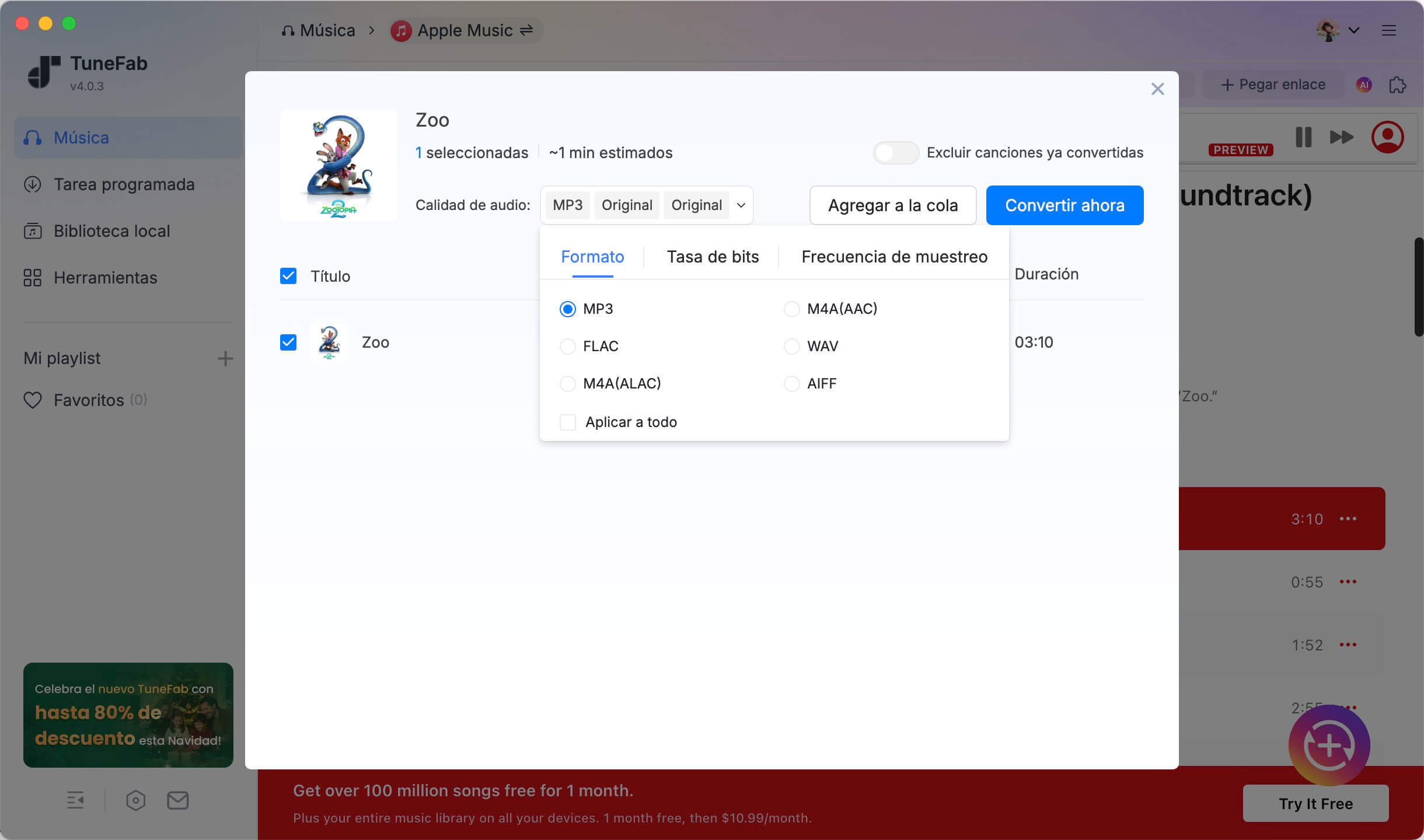This screenshot has width=1424, height=840.
Task: Check the Aplicar a todo checkbox
Action: [x=567, y=422]
